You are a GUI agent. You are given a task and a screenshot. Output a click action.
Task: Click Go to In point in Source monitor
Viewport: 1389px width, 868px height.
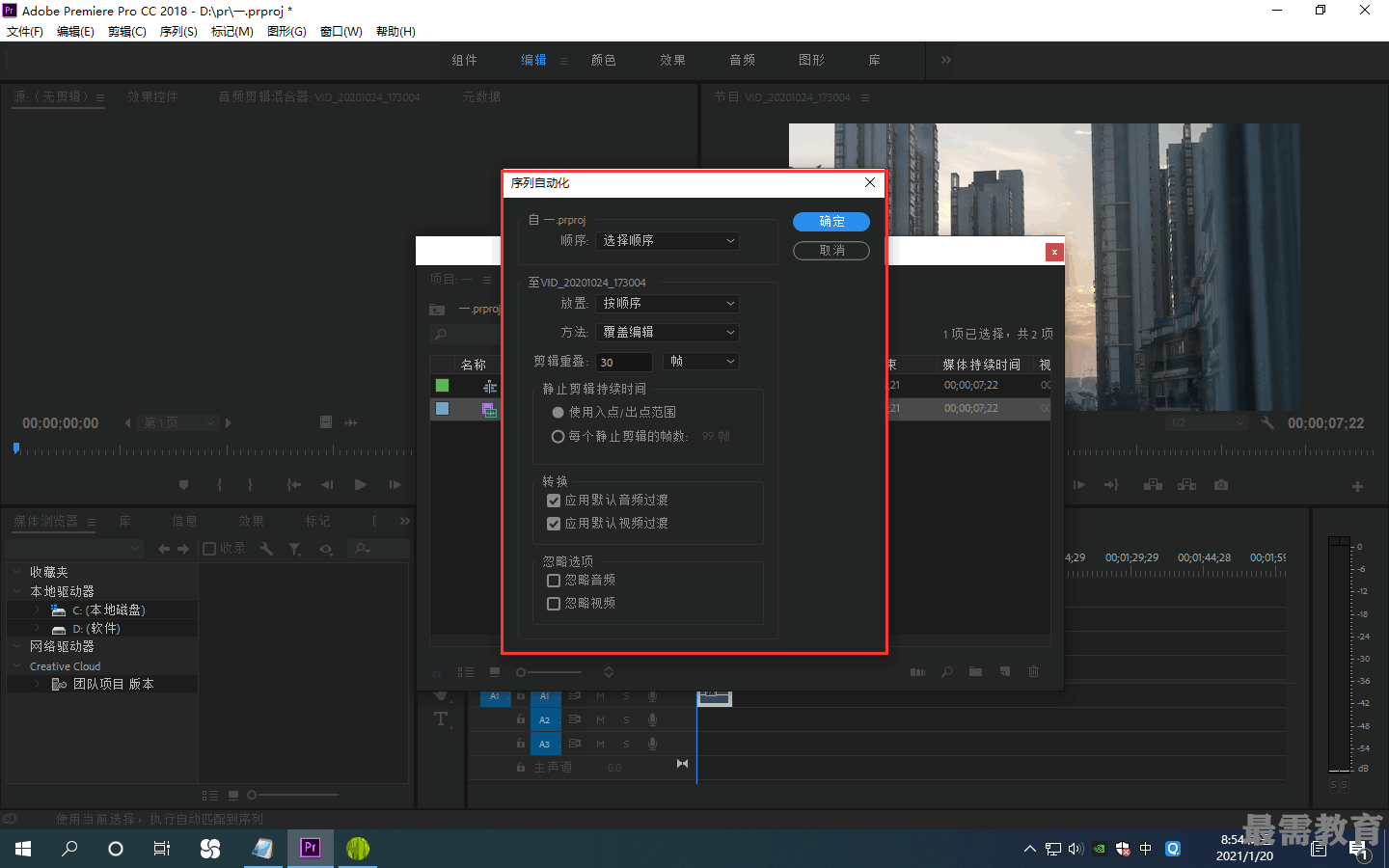(x=294, y=484)
